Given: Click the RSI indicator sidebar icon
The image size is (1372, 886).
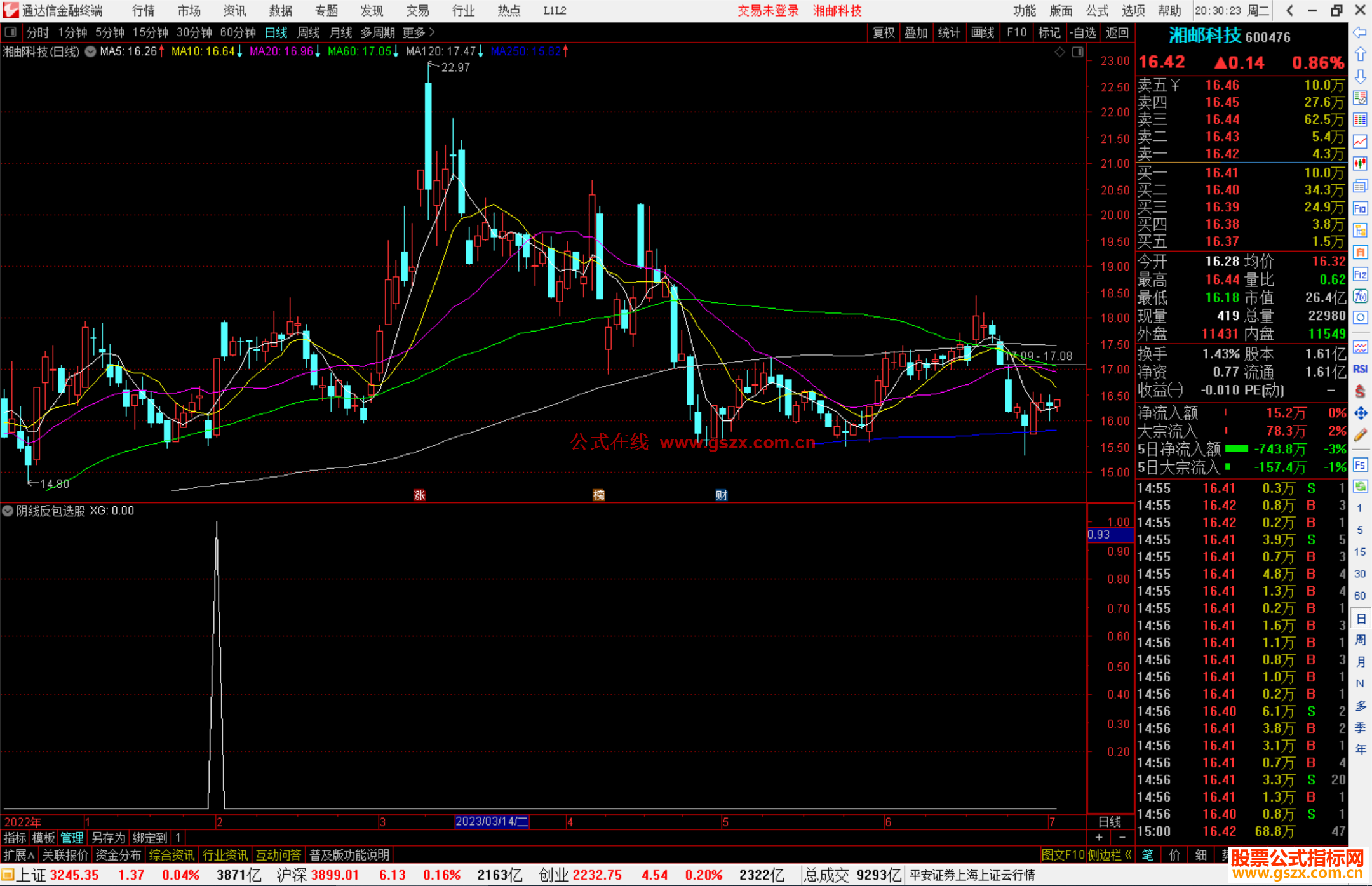Looking at the screenshot, I should tap(1360, 369).
